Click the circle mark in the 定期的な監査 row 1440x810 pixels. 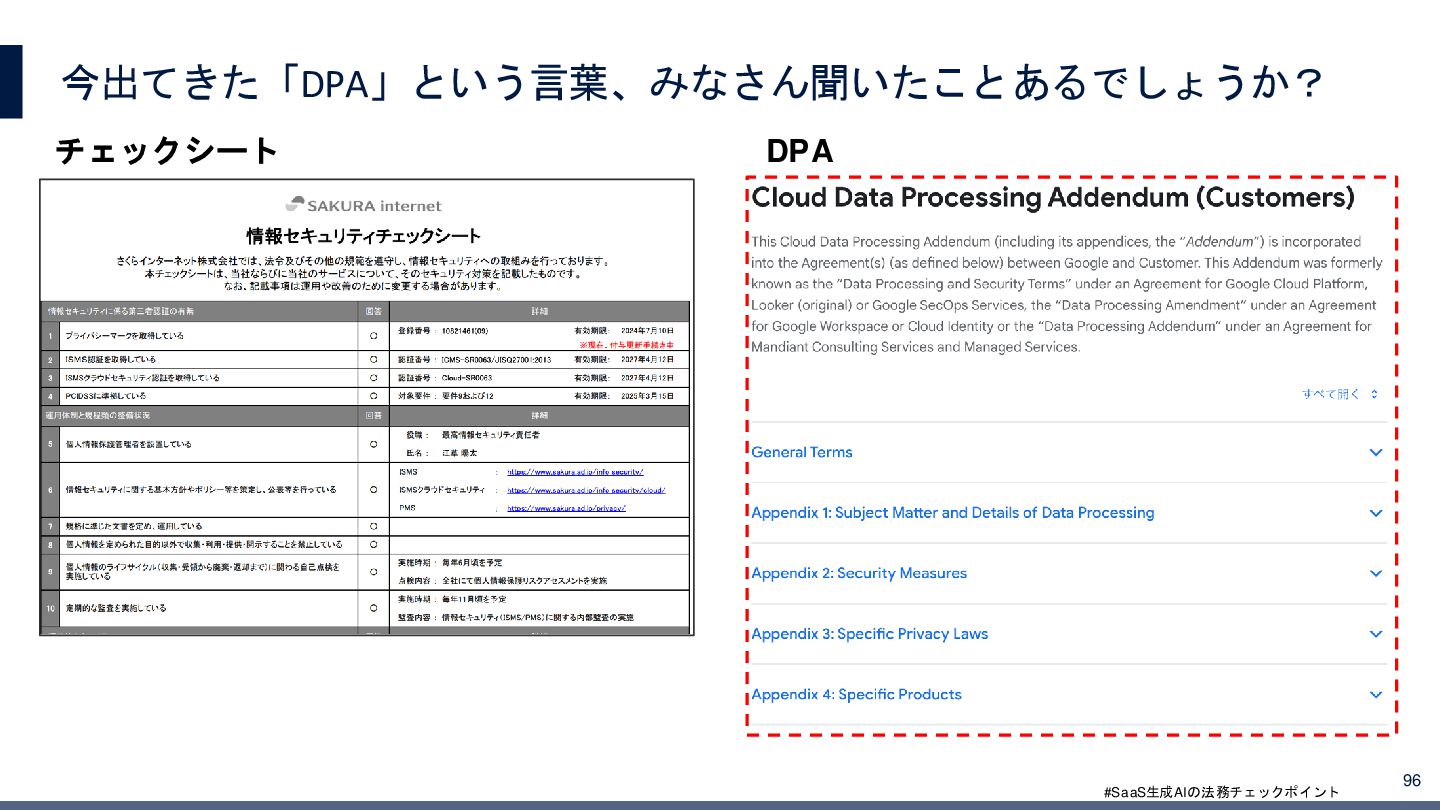click(x=373, y=608)
